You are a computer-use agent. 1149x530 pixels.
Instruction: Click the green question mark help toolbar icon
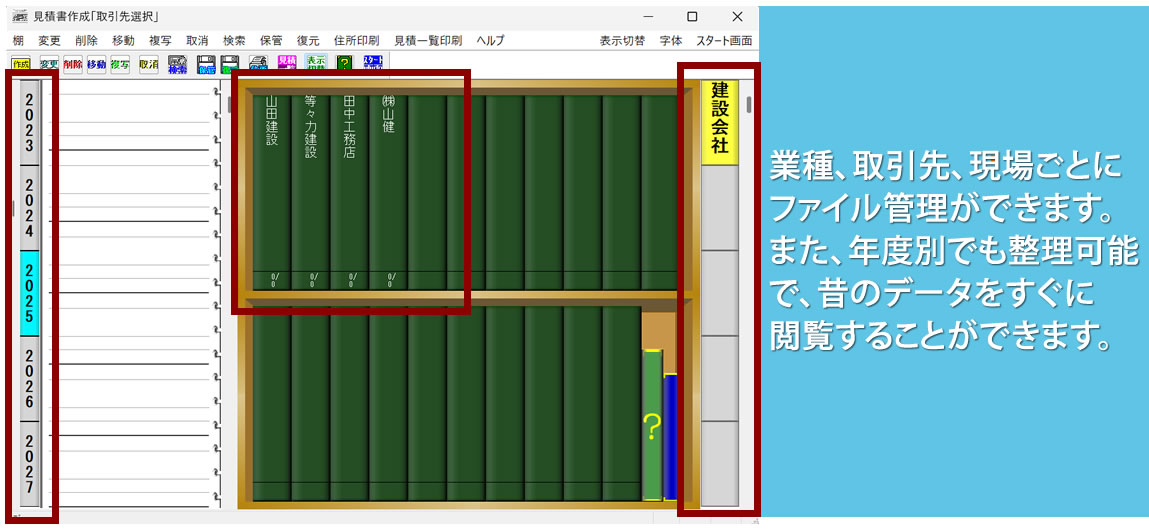[x=345, y=64]
